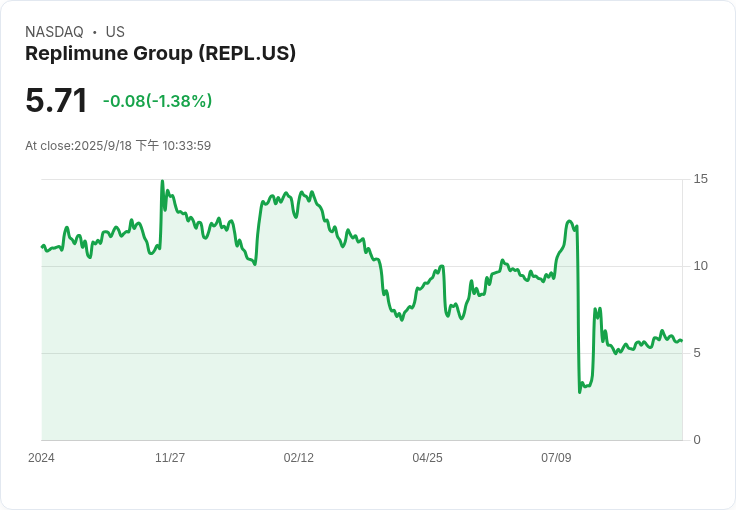Click the -0.08(-1.38%) price change
Image resolution: width=736 pixels, height=510 pixels.
157,101
